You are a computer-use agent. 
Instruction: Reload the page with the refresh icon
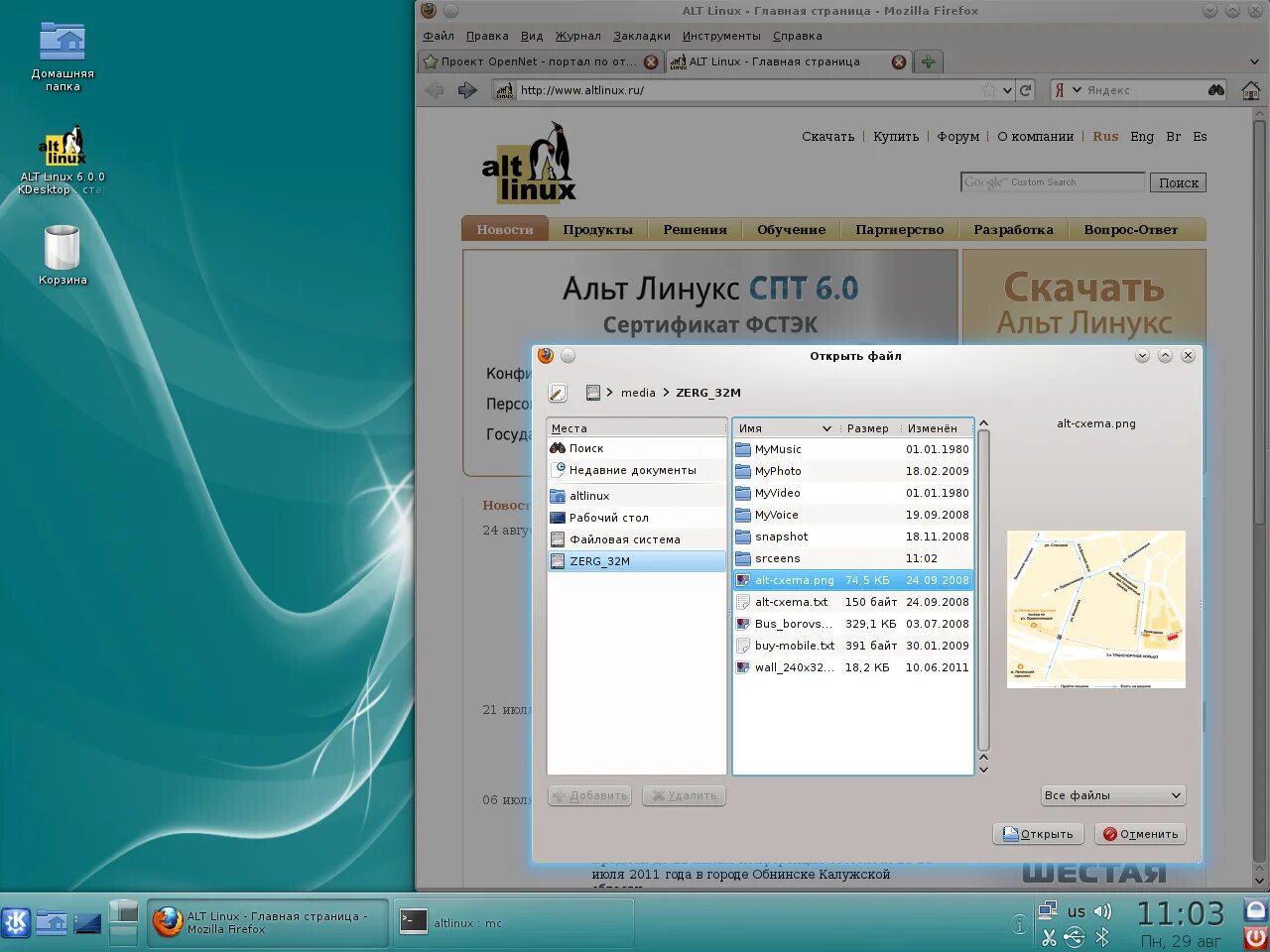1026,90
